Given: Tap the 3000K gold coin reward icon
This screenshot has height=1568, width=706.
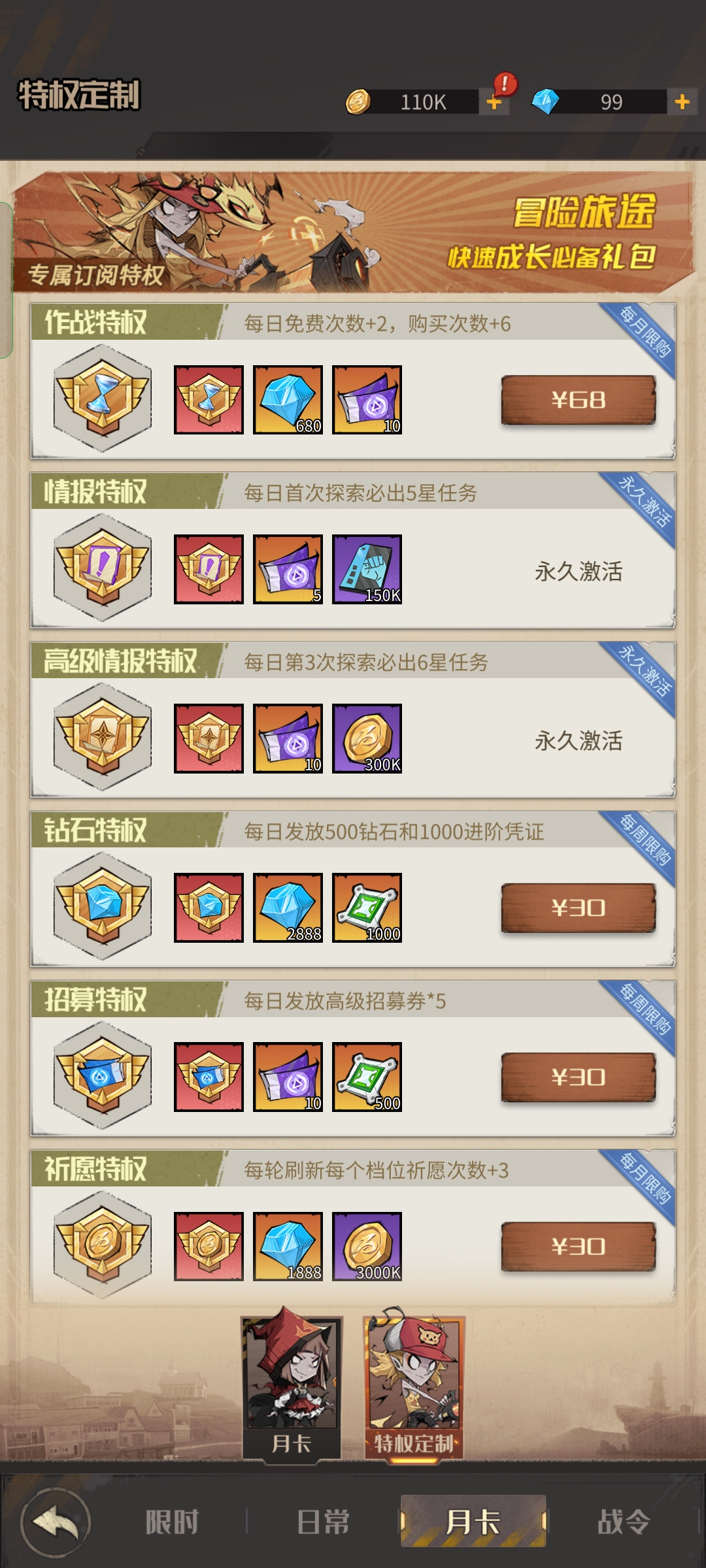Looking at the screenshot, I should pos(367,1247).
